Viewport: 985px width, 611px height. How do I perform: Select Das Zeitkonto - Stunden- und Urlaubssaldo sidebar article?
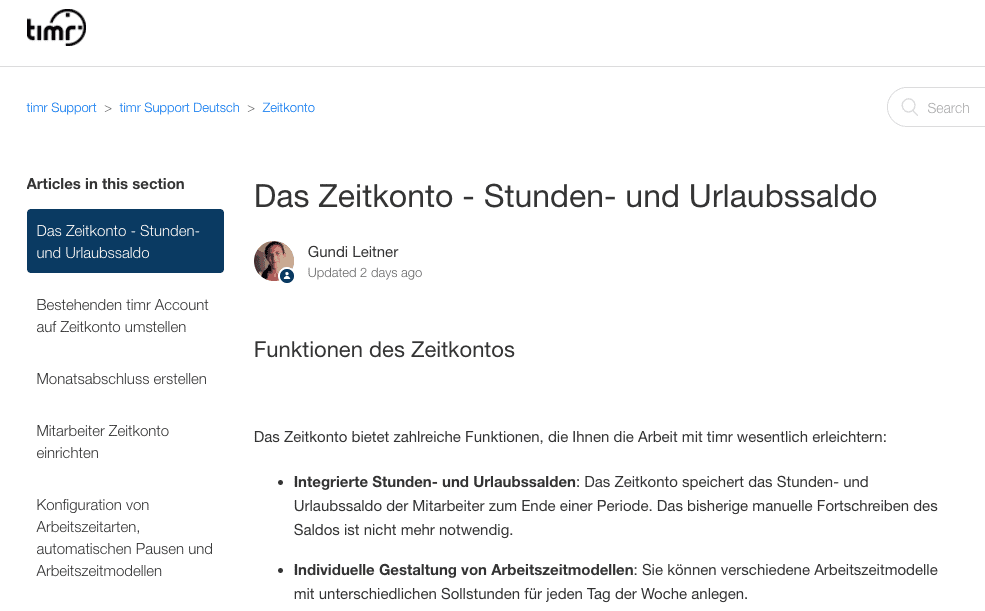click(126, 241)
